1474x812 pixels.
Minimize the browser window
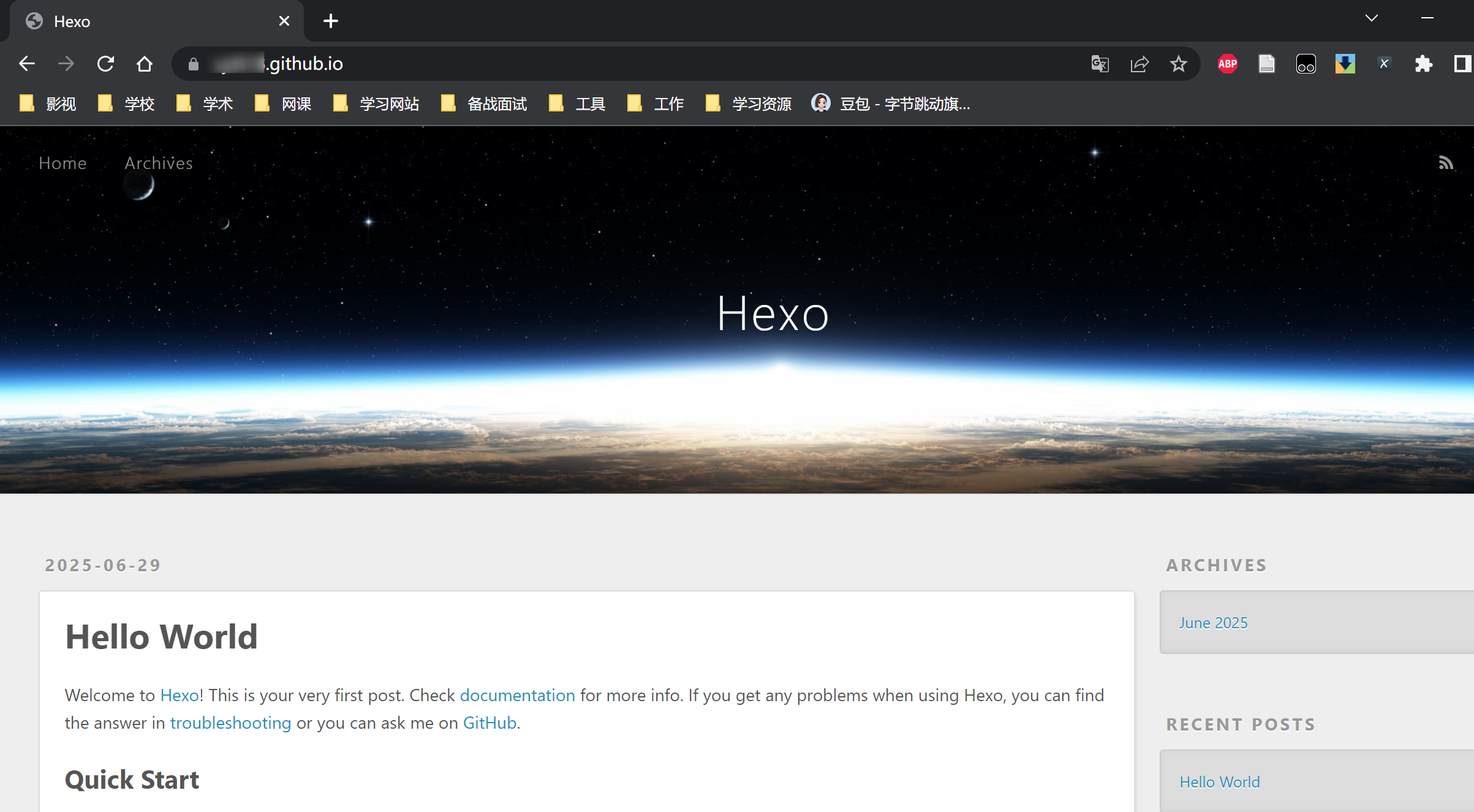tap(1427, 18)
